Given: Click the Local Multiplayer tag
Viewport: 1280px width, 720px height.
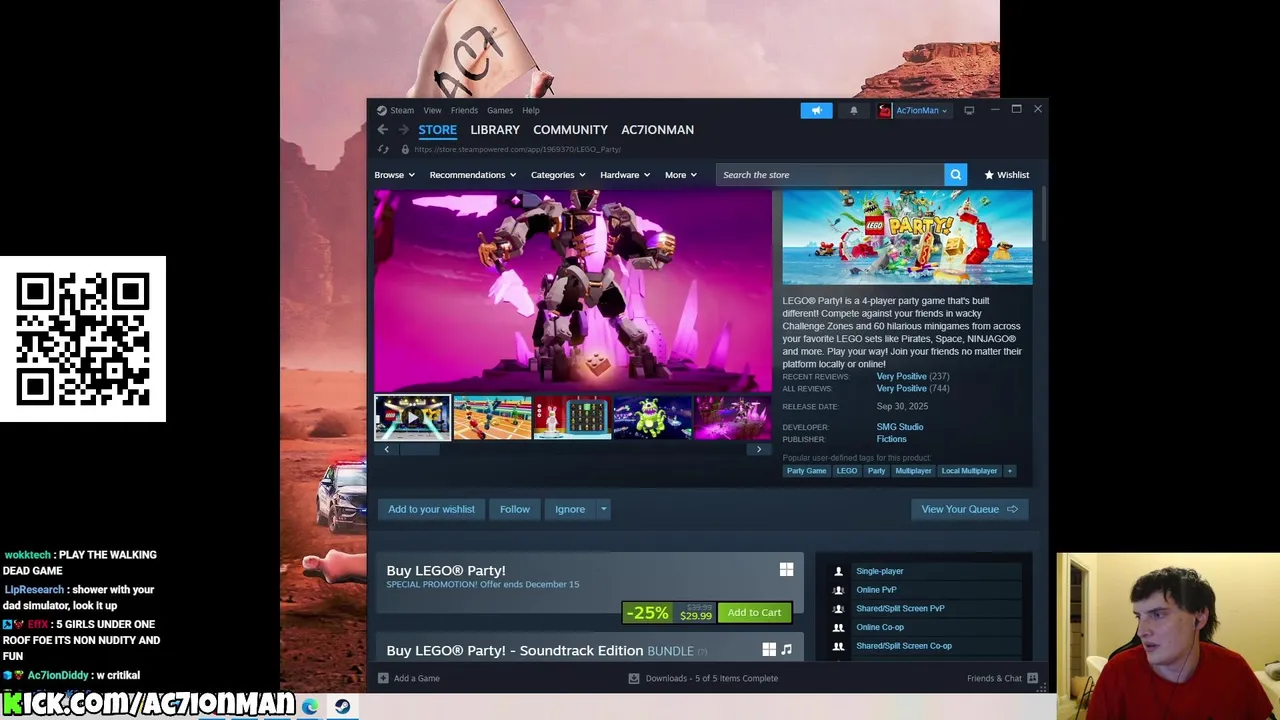Looking at the screenshot, I should [x=969, y=471].
